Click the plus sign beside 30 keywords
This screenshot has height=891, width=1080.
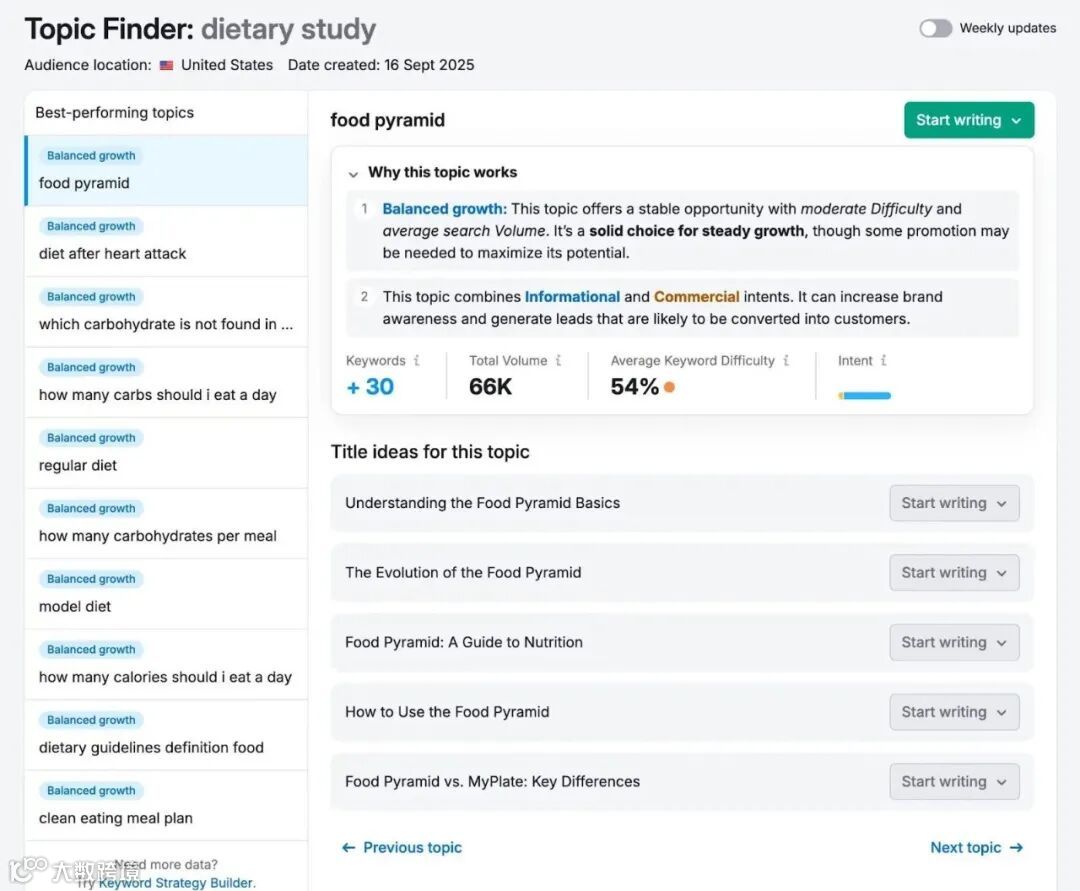(353, 387)
